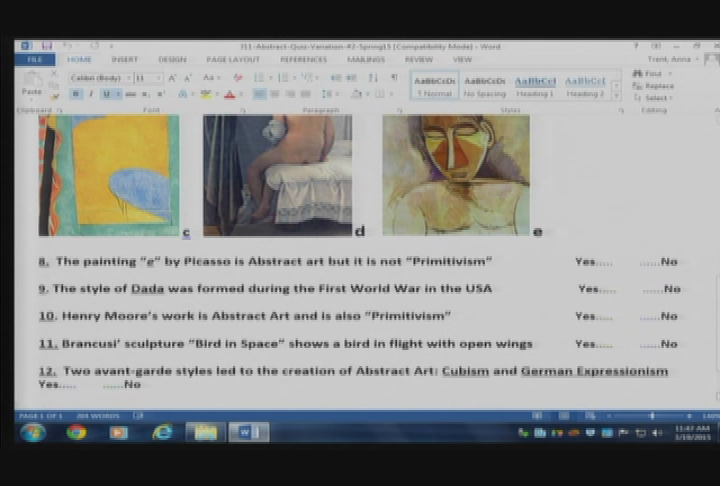
Task: Click the Format Painter brush icon
Action: tap(55, 97)
